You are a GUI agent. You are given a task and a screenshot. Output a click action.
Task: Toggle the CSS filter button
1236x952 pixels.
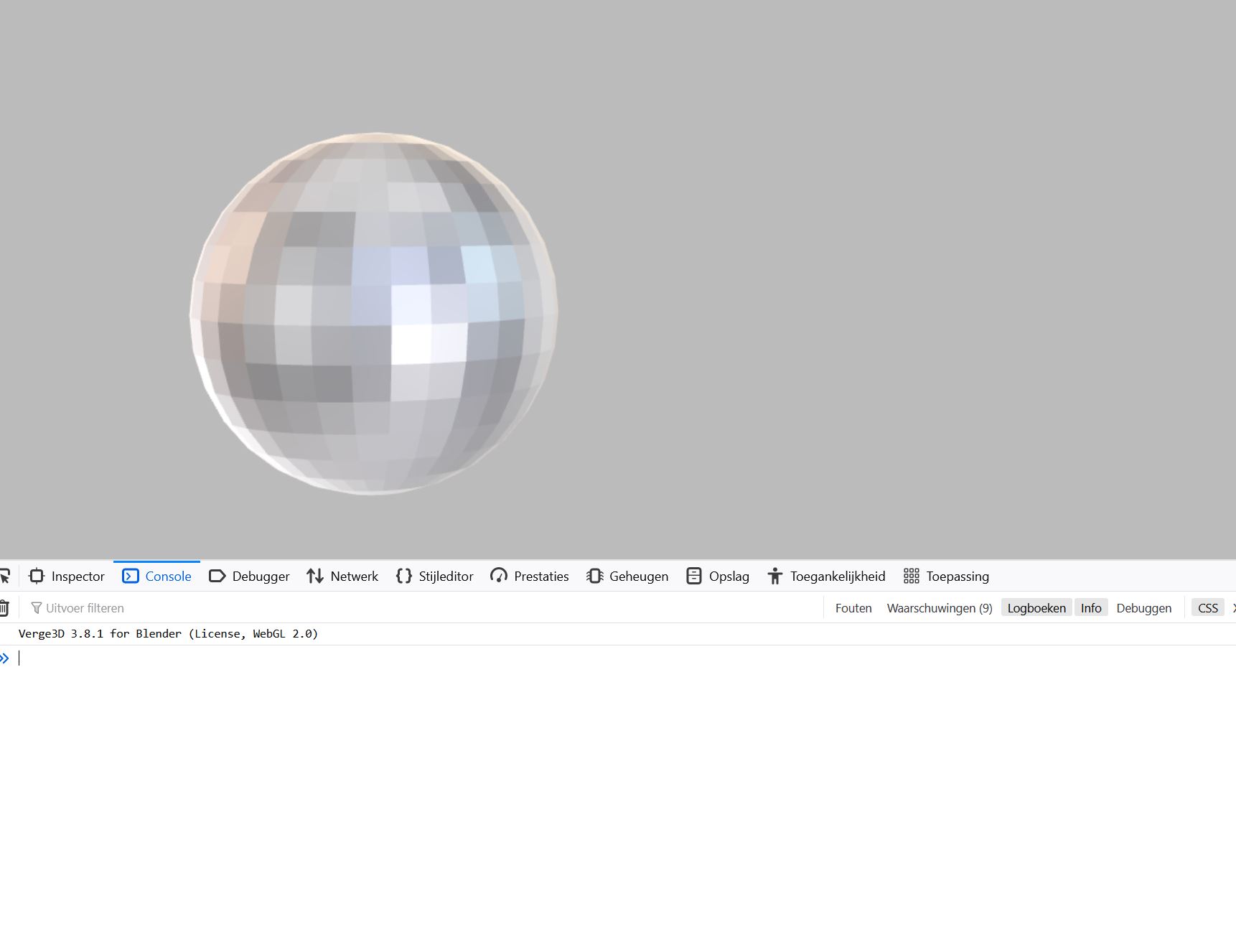[x=1207, y=608]
